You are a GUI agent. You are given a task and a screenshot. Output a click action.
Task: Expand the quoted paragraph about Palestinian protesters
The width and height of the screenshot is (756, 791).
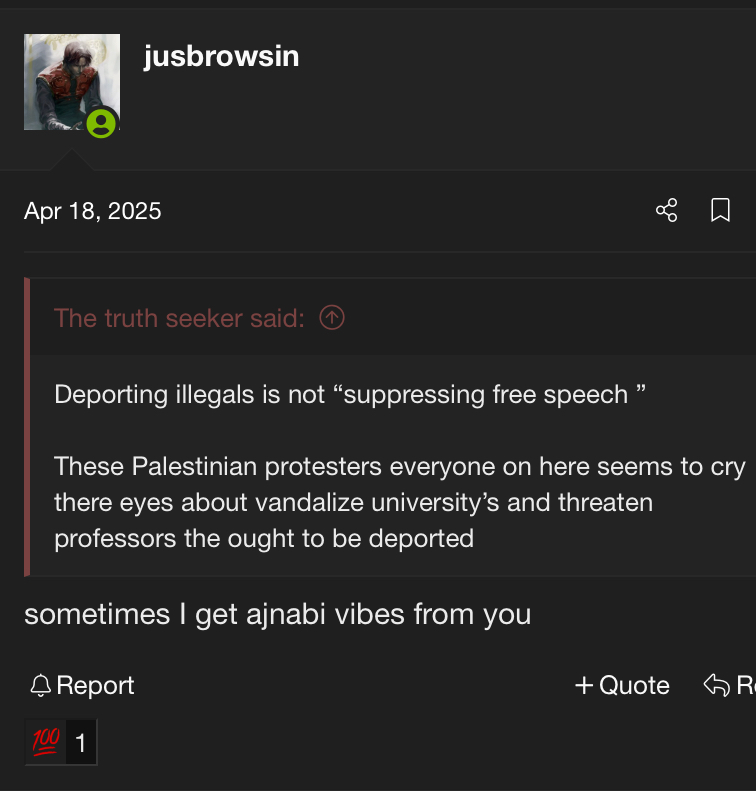[x=400, y=502]
